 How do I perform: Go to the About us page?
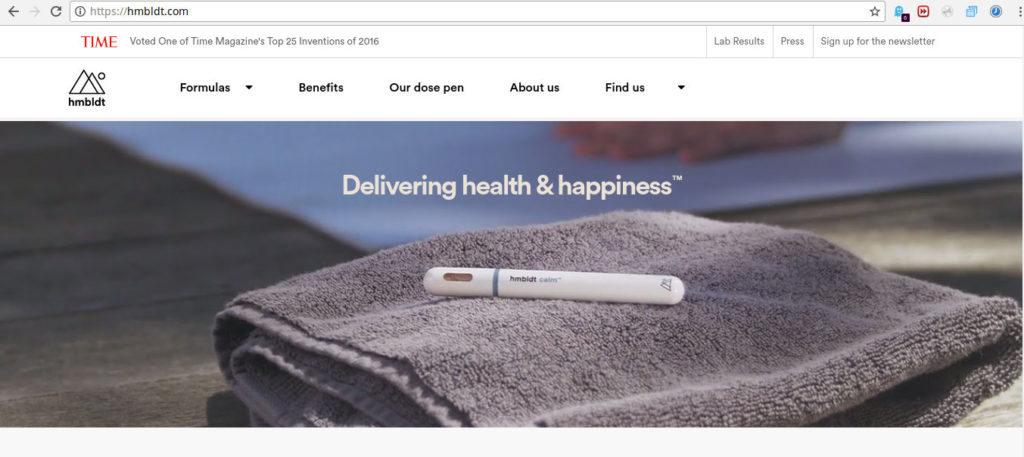(x=534, y=87)
